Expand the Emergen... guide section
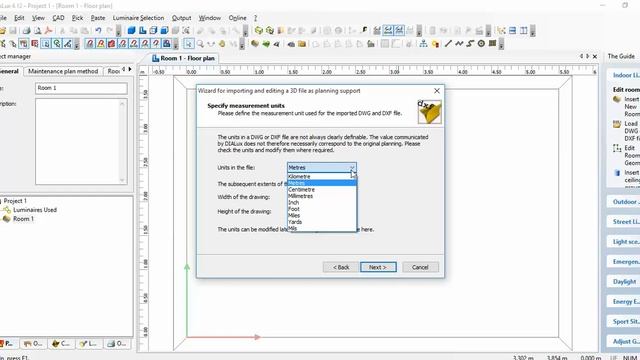This screenshot has height=360, width=640. pos(624,262)
